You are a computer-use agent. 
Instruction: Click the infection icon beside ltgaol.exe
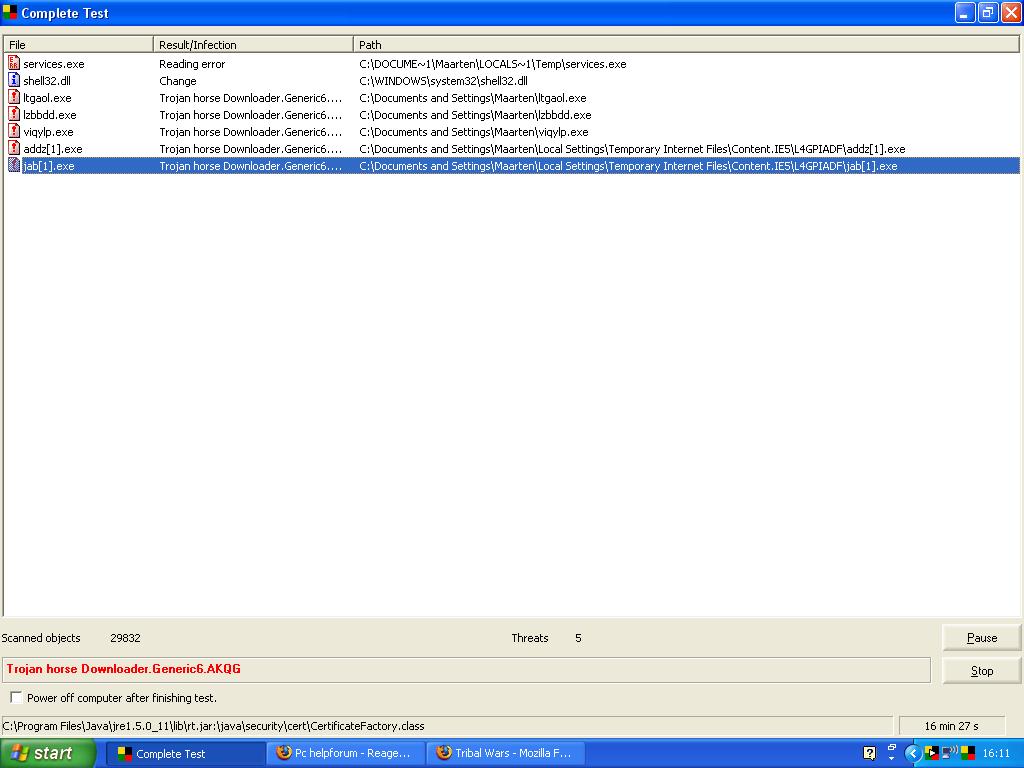[14, 97]
